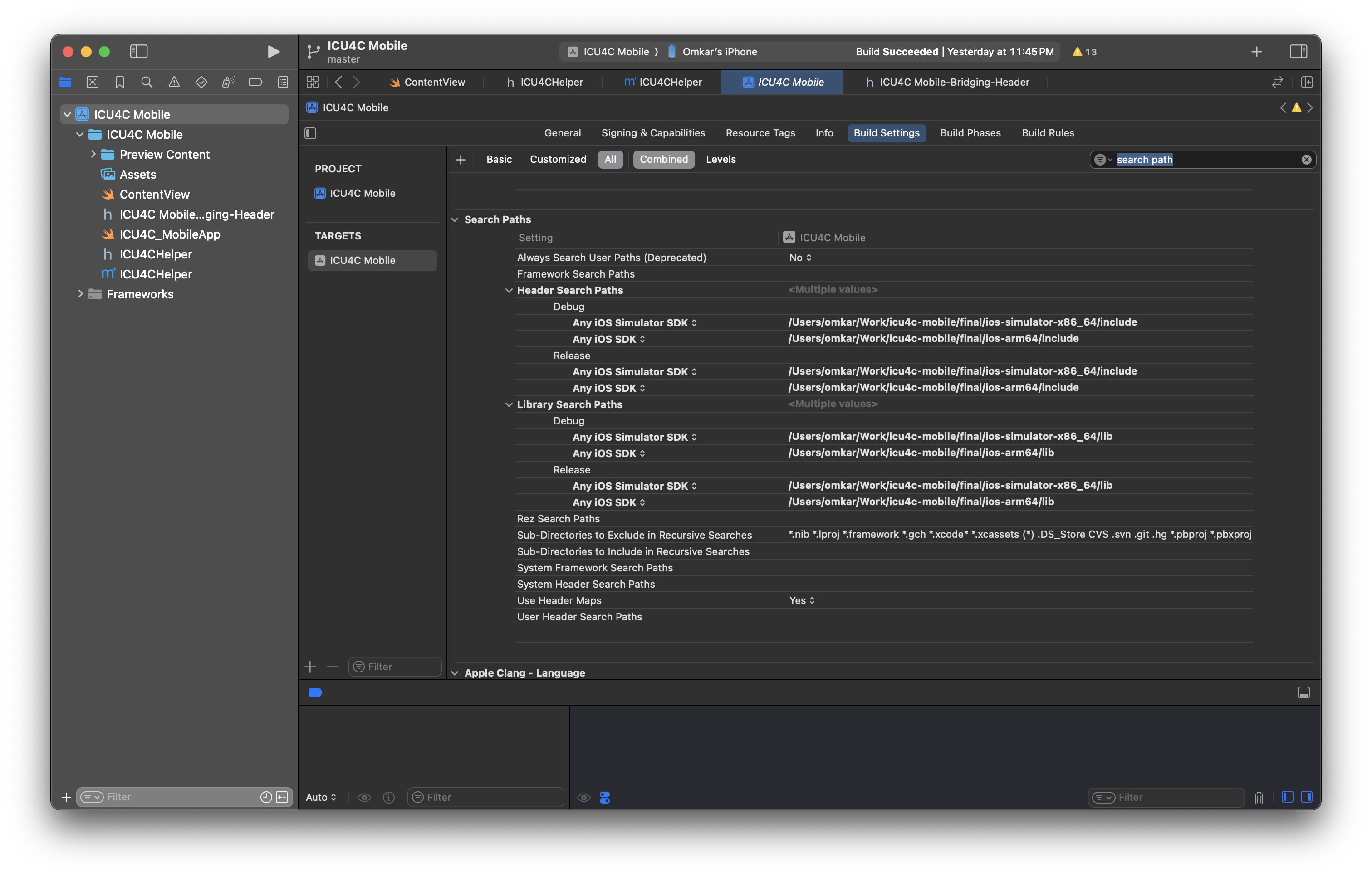Expand the Preview Content folder

(x=93, y=154)
